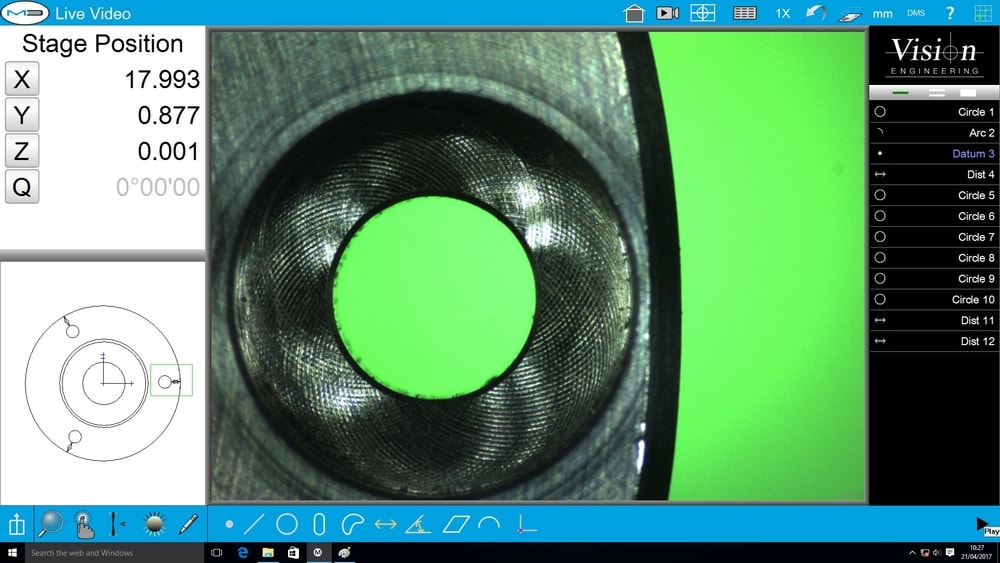Select Circle 10 in the feature list
Viewport: 1000px width, 563px height.
[933, 300]
